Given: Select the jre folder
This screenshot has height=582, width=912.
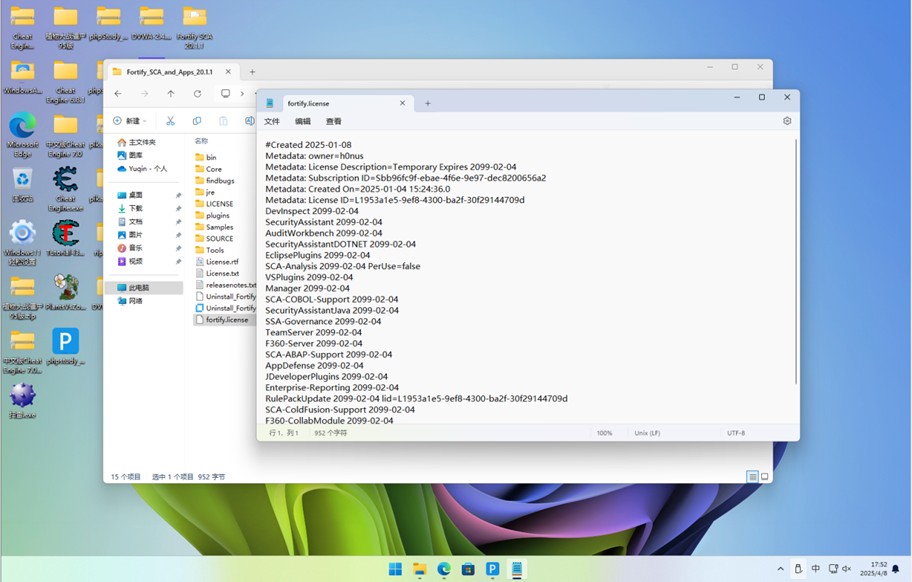Looking at the screenshot, I should tap(210, 192).
